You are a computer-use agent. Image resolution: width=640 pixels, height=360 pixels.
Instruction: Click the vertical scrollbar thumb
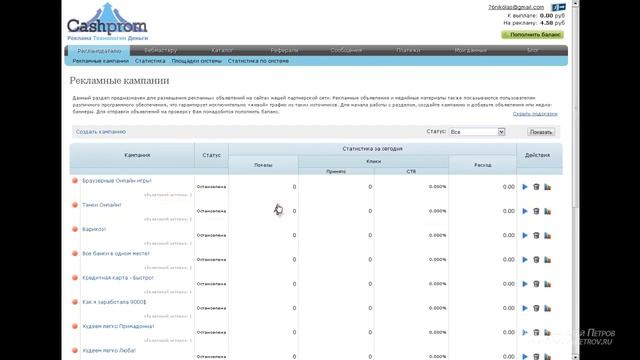tap(575, 107)
